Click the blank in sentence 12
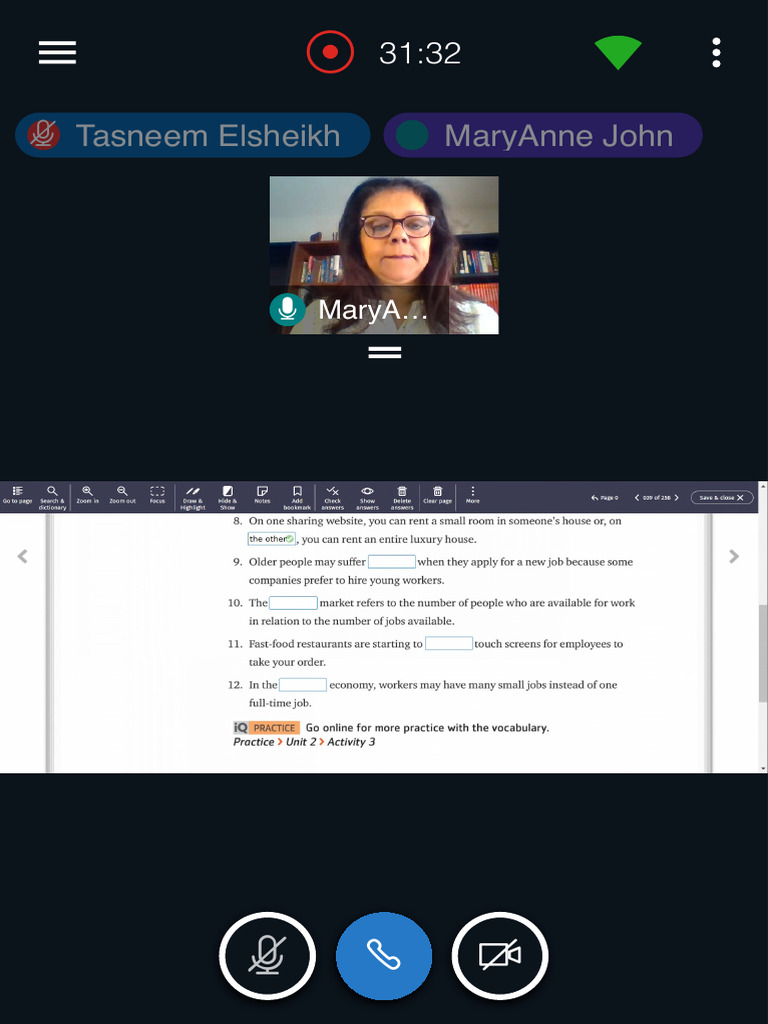Screen dimensions: 768x1024 [302, 684]
